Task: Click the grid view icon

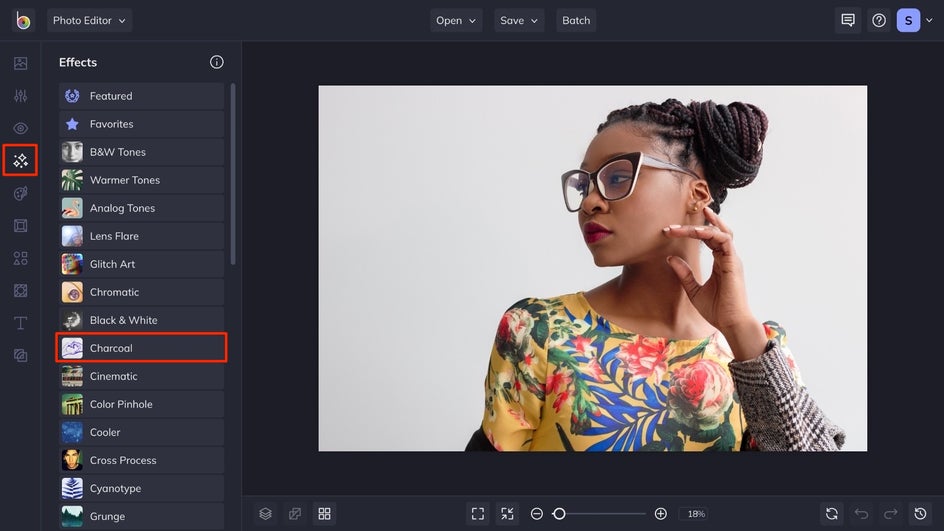Action: [324, 514]
